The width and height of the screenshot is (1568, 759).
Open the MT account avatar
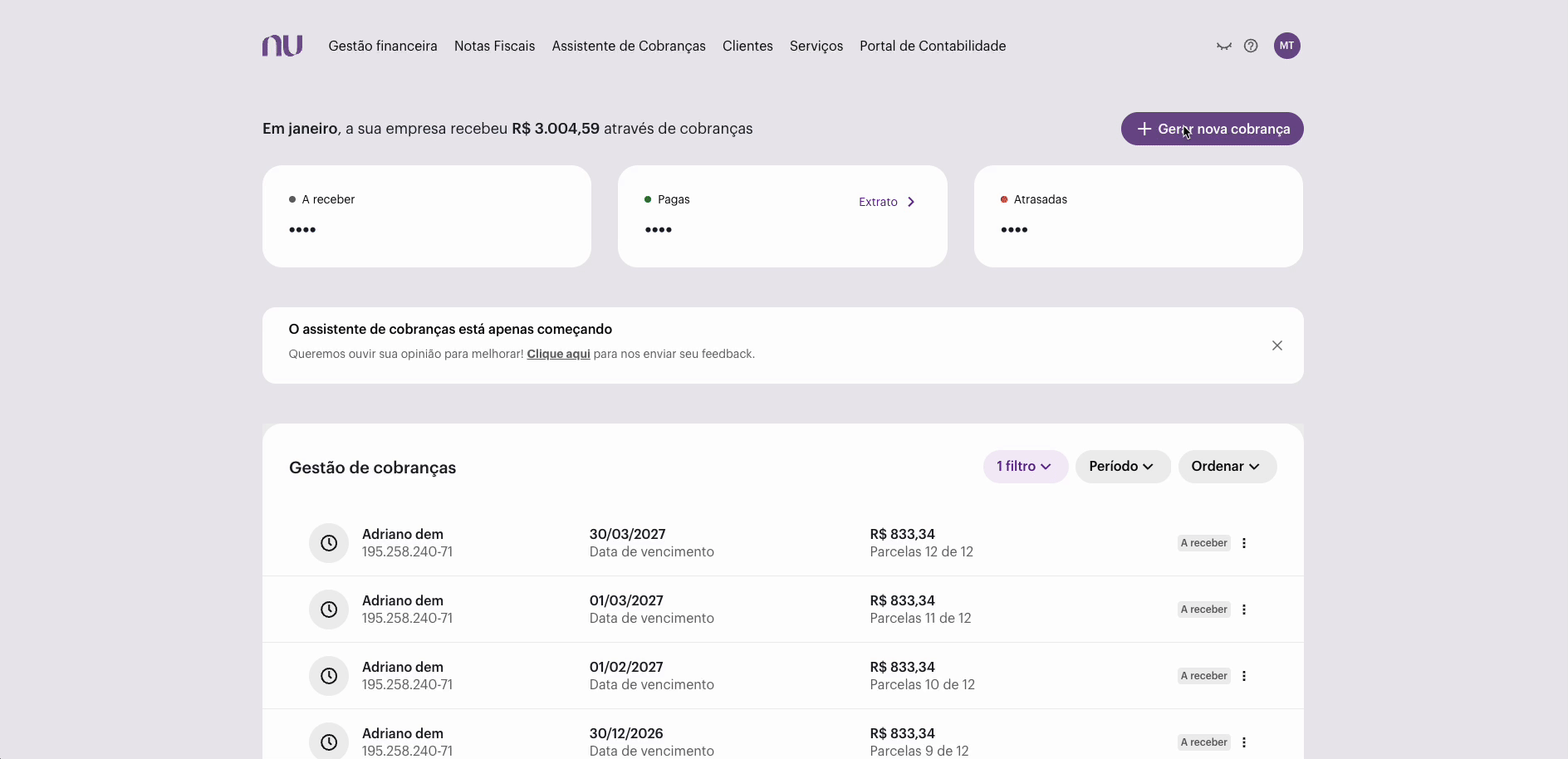1286,46
